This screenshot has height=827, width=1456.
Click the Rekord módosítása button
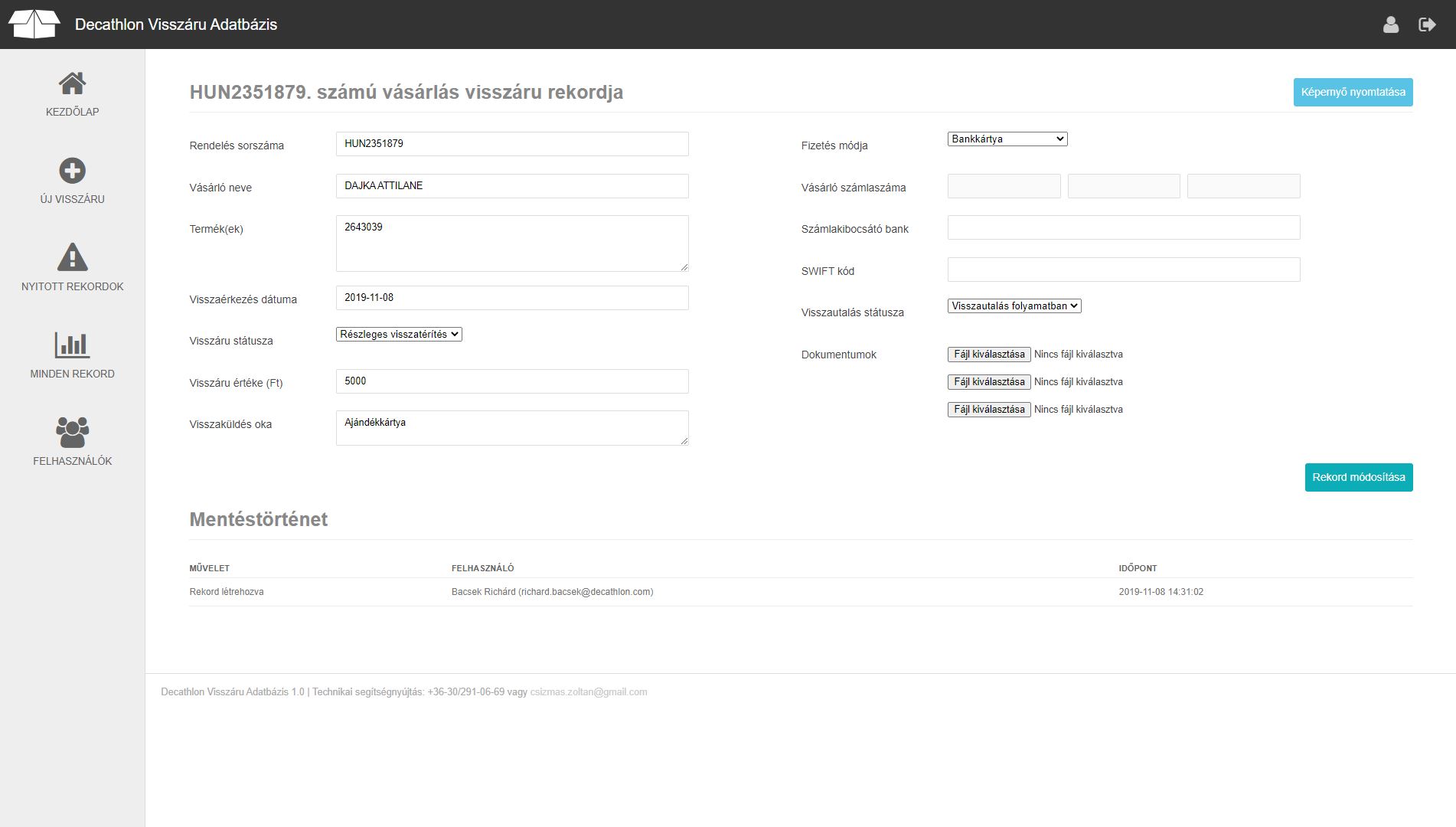pos(1358,477)
